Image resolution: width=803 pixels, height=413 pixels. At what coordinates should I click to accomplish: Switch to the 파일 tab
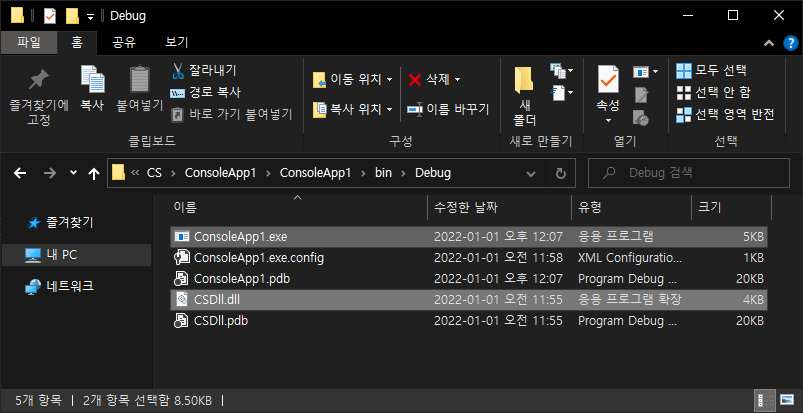pos(29,42)
